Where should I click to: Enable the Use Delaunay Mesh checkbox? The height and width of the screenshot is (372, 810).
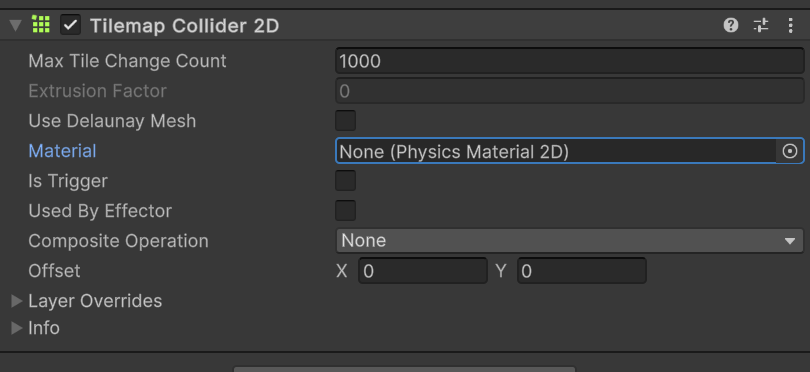point(346,120)
